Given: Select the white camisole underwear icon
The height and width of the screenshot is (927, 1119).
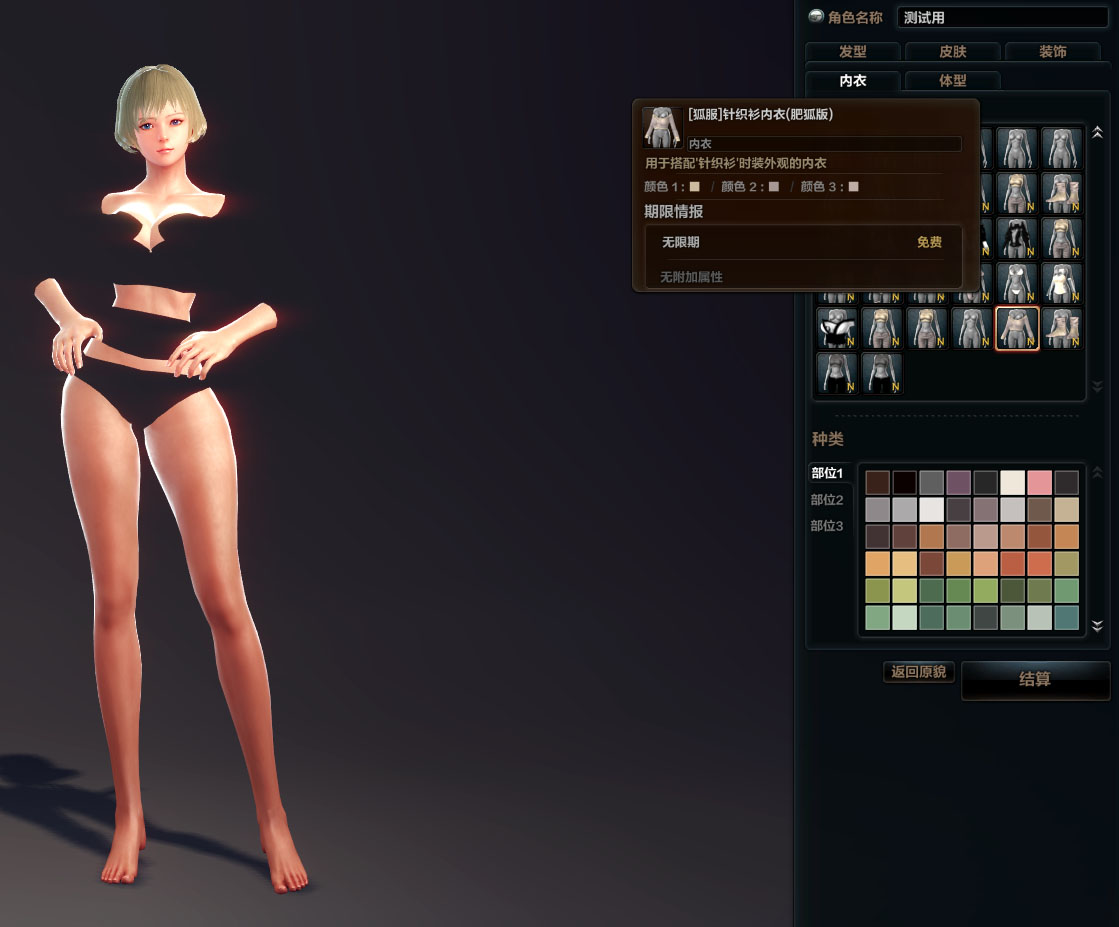Looking at the screenshot, I should (x=1061, y=284).
